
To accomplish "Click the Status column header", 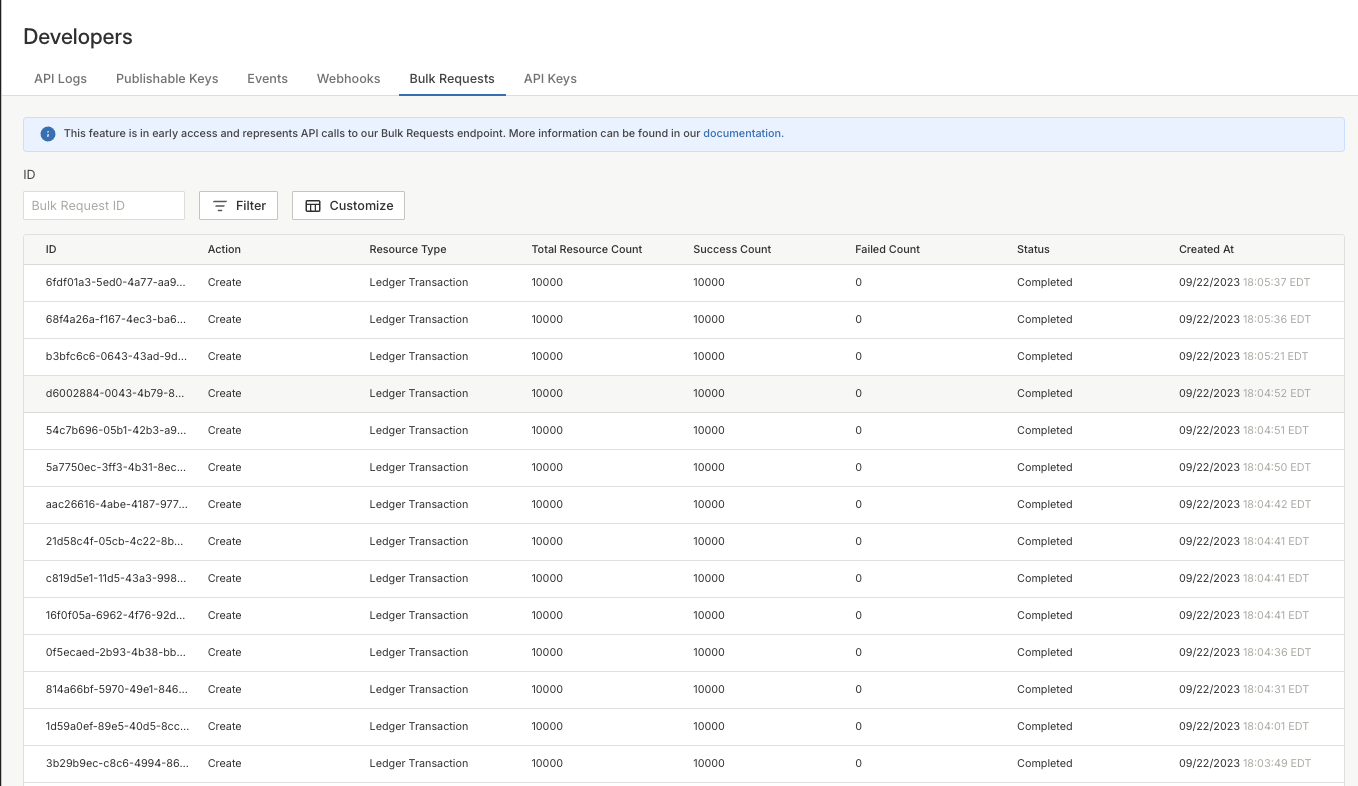I will (x=1033, y=249).
